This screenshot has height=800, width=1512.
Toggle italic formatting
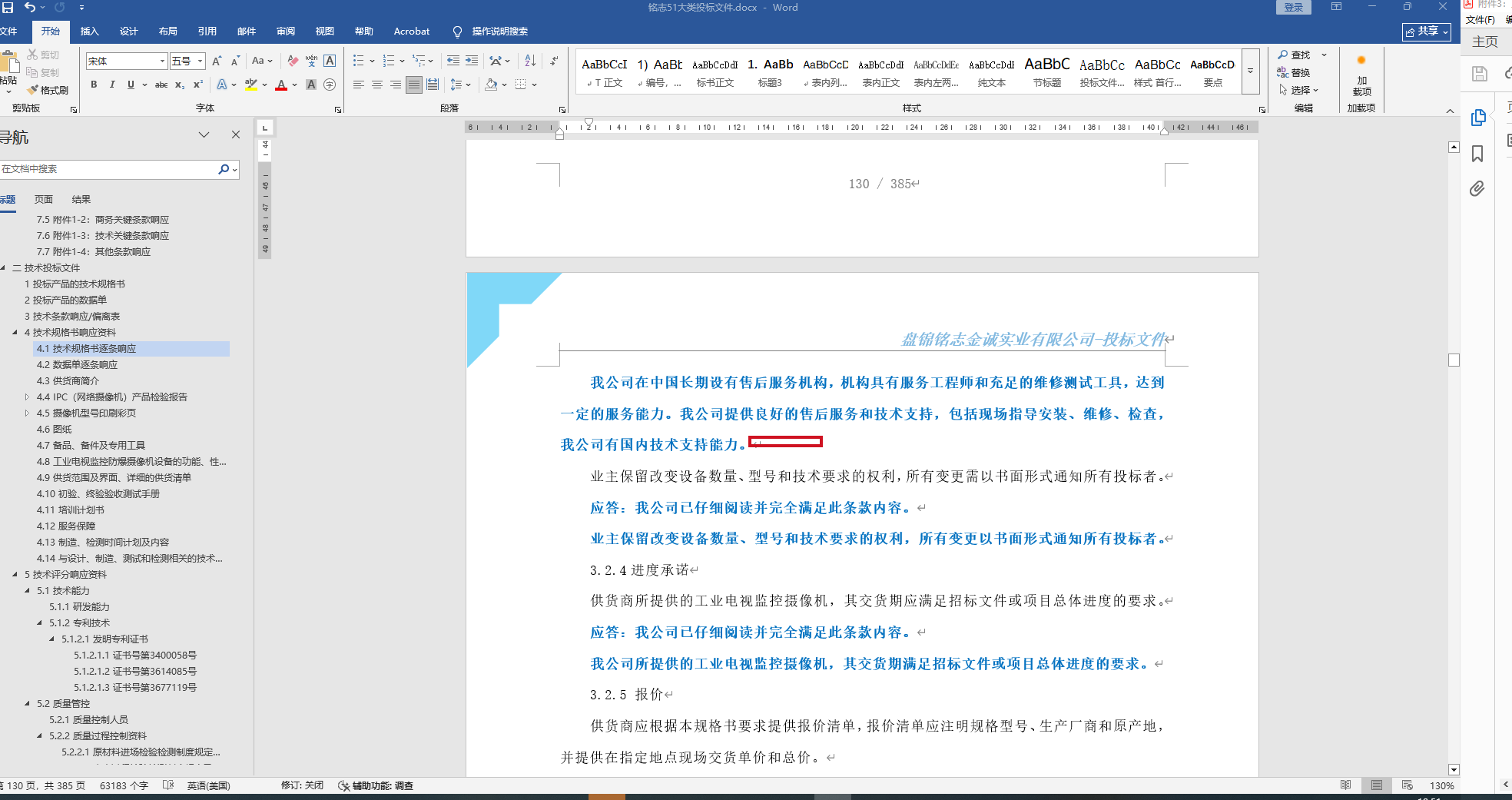112,85
